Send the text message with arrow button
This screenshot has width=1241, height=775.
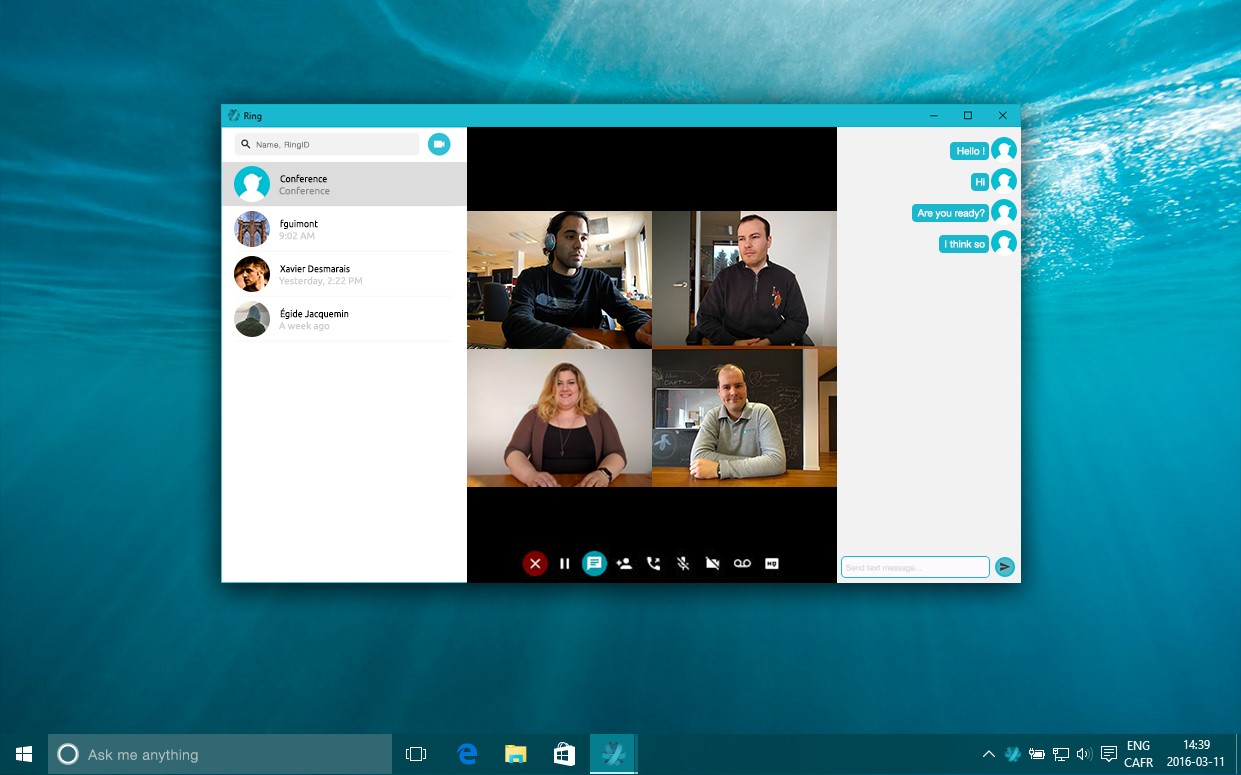point(1005,567)
